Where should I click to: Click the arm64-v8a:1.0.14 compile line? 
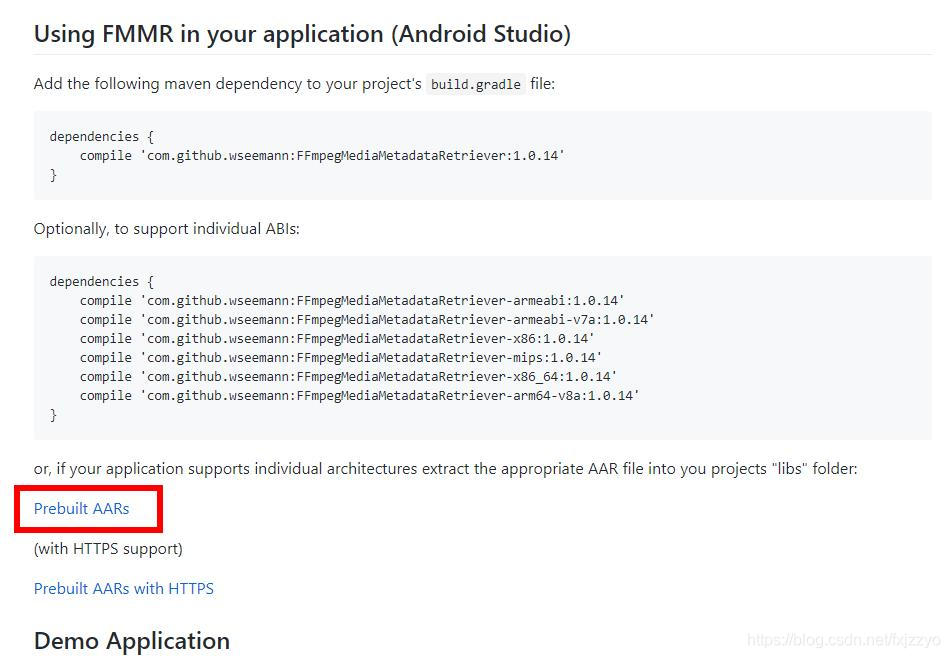[x=359, y=396]
